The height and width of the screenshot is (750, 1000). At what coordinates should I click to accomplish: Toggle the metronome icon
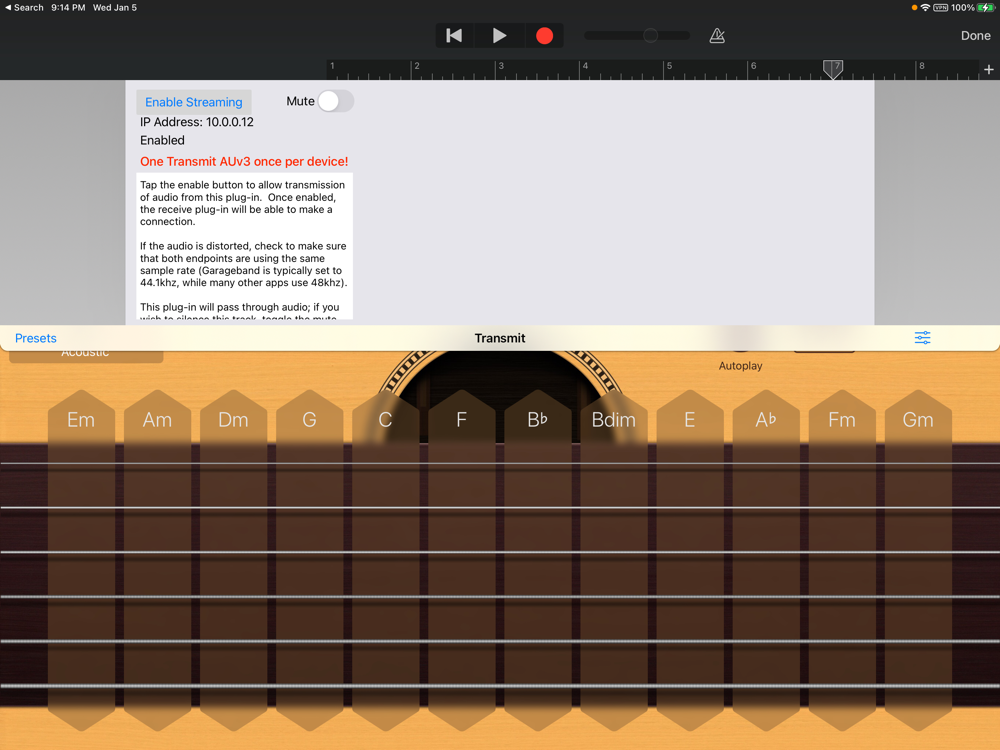[717, 36]
